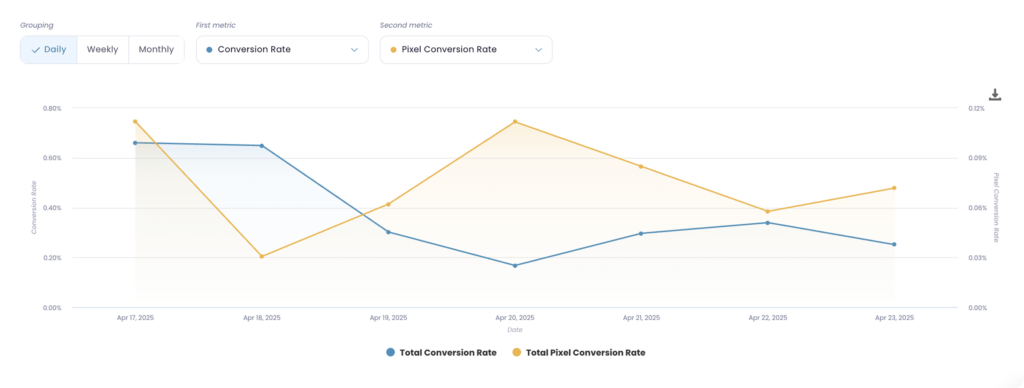The height and width of the screenshot is (388, 1024).
Task: Click the orange dot in the second metric selector
Action: 393,50
